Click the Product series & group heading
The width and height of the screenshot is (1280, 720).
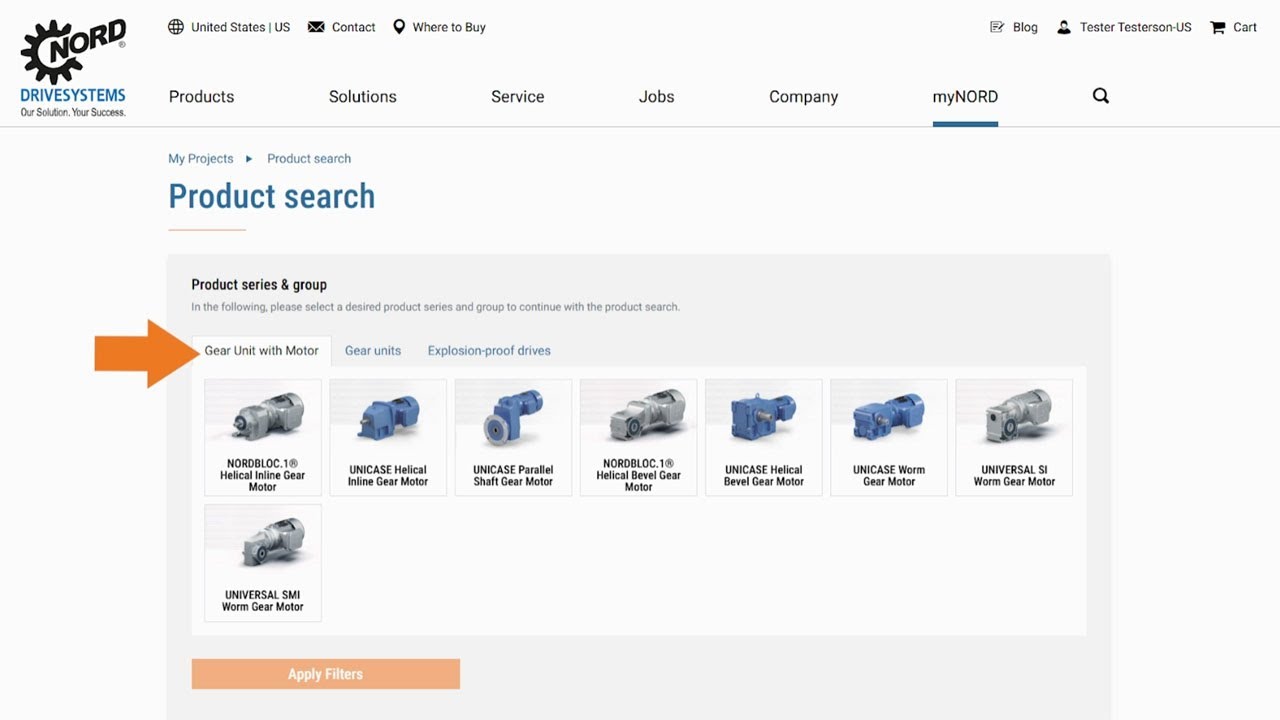coord(259,285)
